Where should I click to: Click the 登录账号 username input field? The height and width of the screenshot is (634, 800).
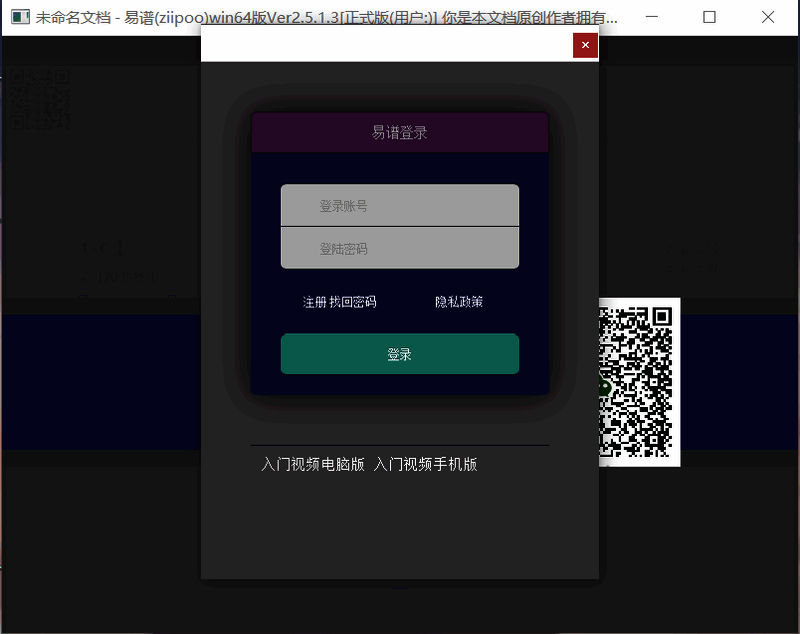tap(399, 205)
